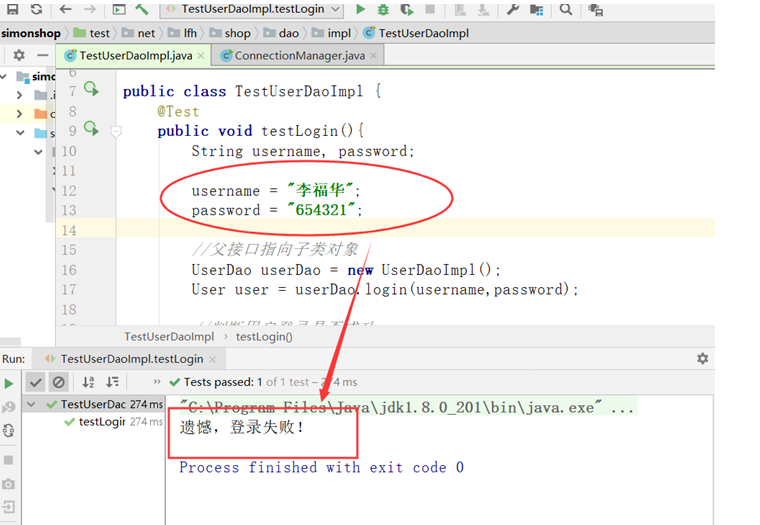Start debugging with the bug icon
Image resolution: width=760 pixels, height=525 pixels.
pyautogui.click(x=383, y=9)
